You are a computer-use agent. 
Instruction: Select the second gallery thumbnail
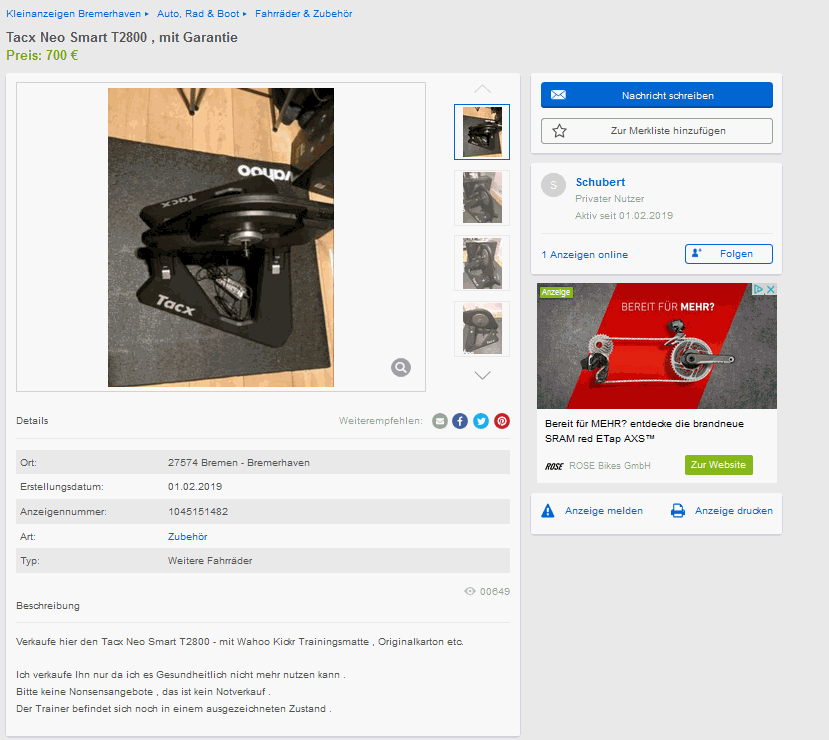482,198
